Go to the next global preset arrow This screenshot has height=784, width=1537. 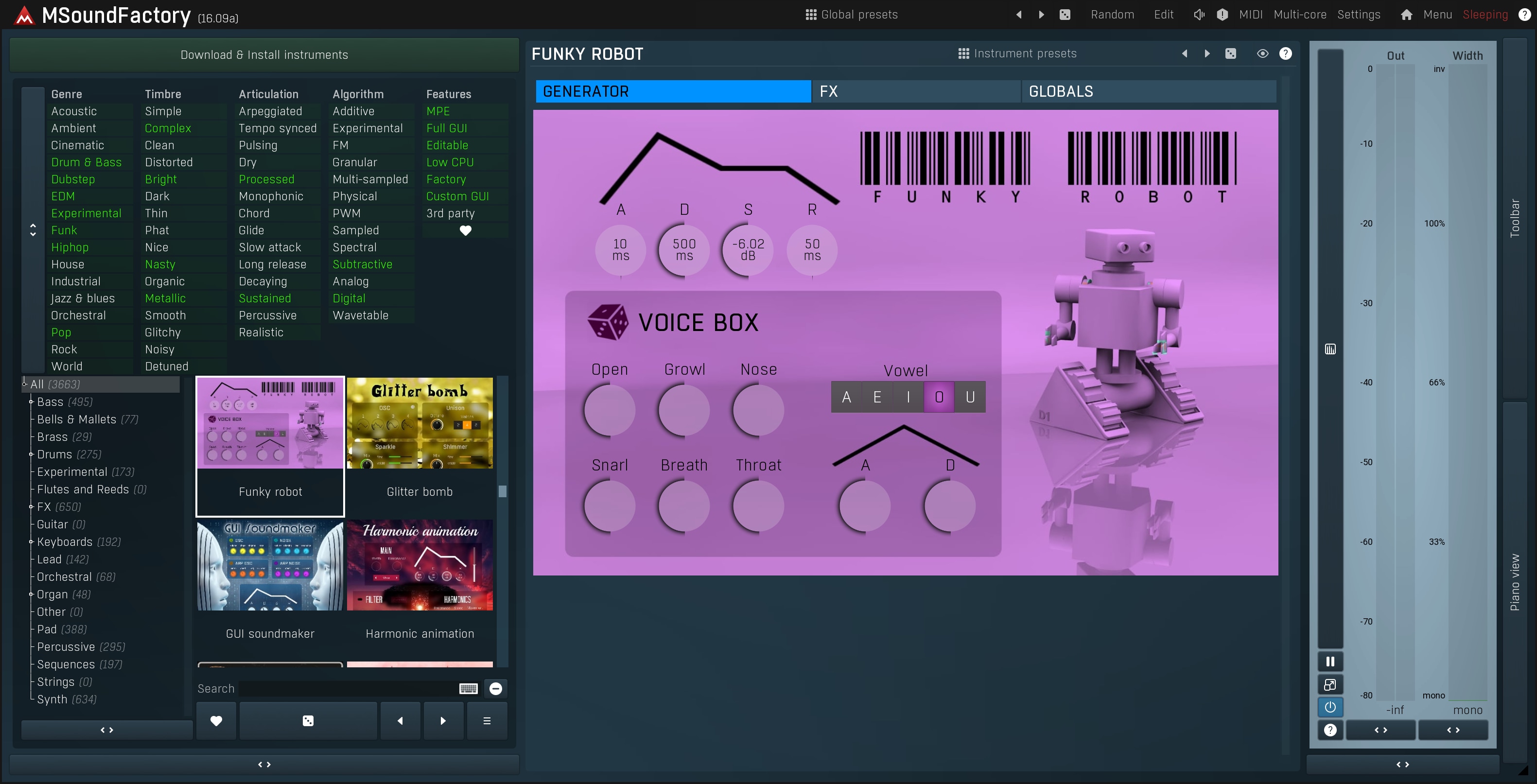[x=1041, y=14]
